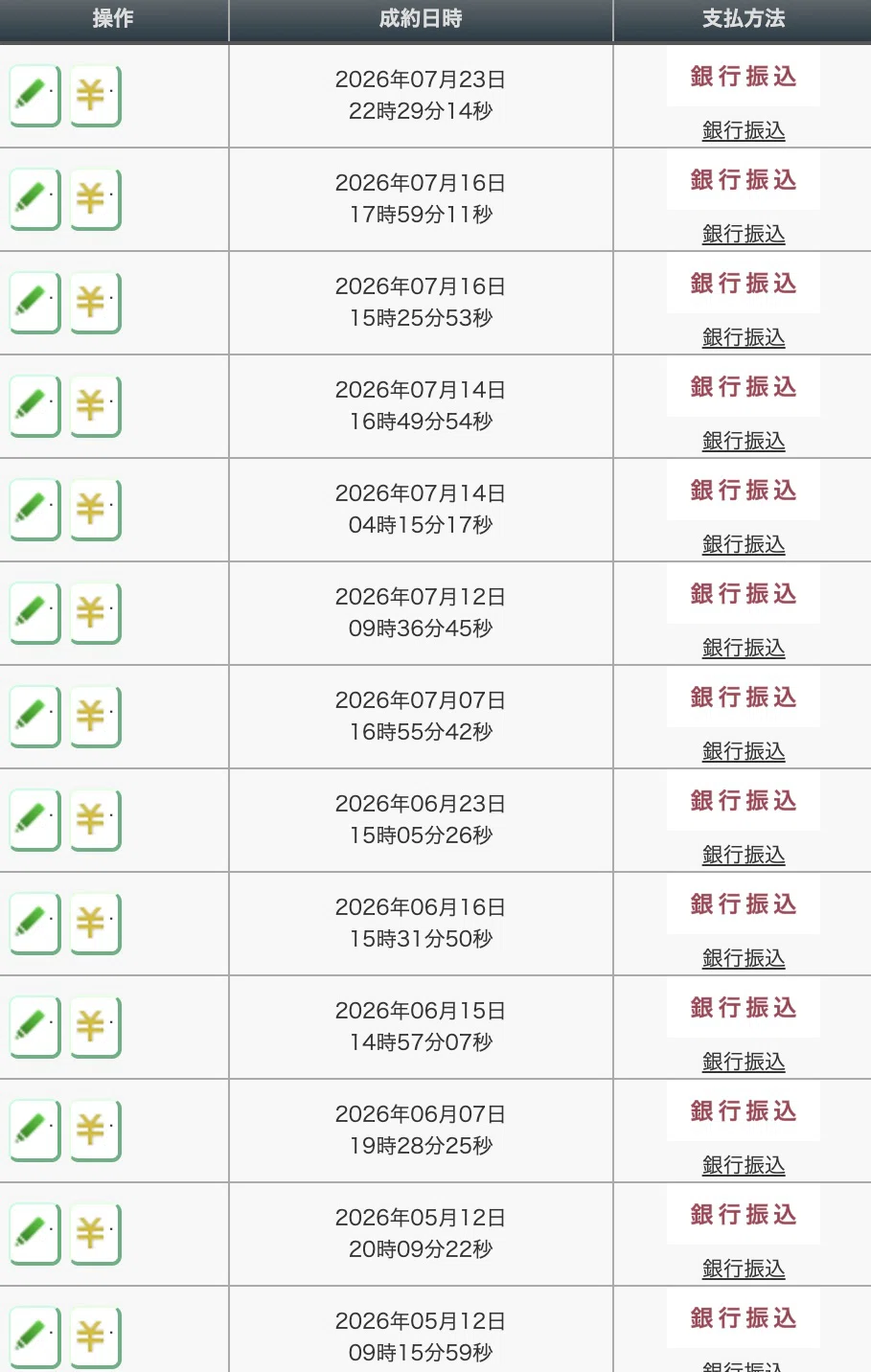Click 銀行振込 link for 2026年06月23日 row
Screen dimensions: 871x1372
click(744, 855)
